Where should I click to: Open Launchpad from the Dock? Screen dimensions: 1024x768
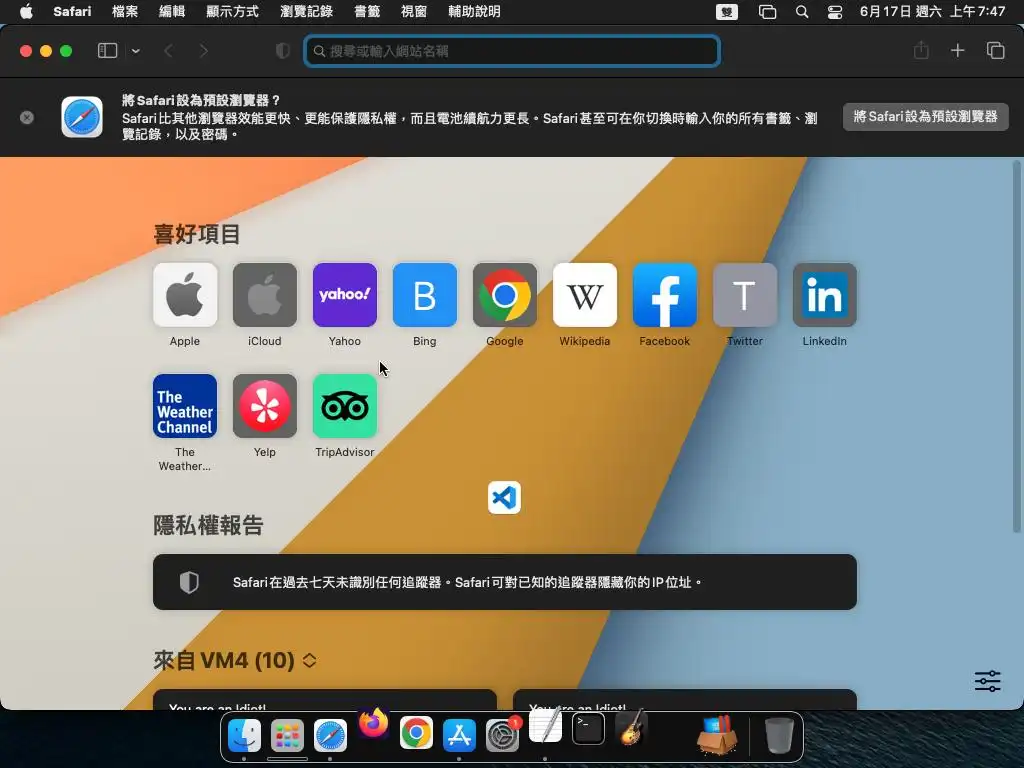[287, 735]
